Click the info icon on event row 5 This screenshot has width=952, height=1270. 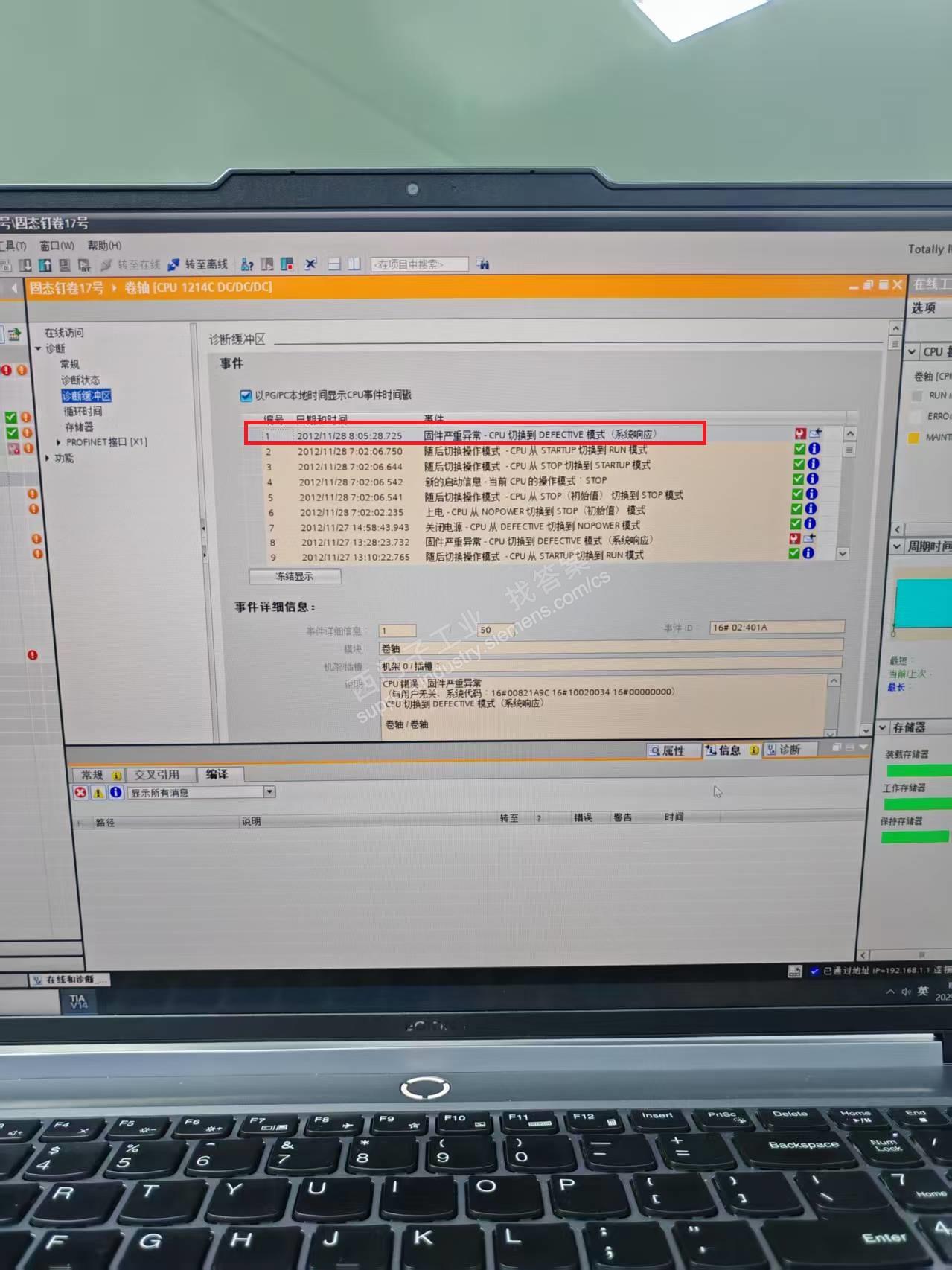click(x=812, y=494)
